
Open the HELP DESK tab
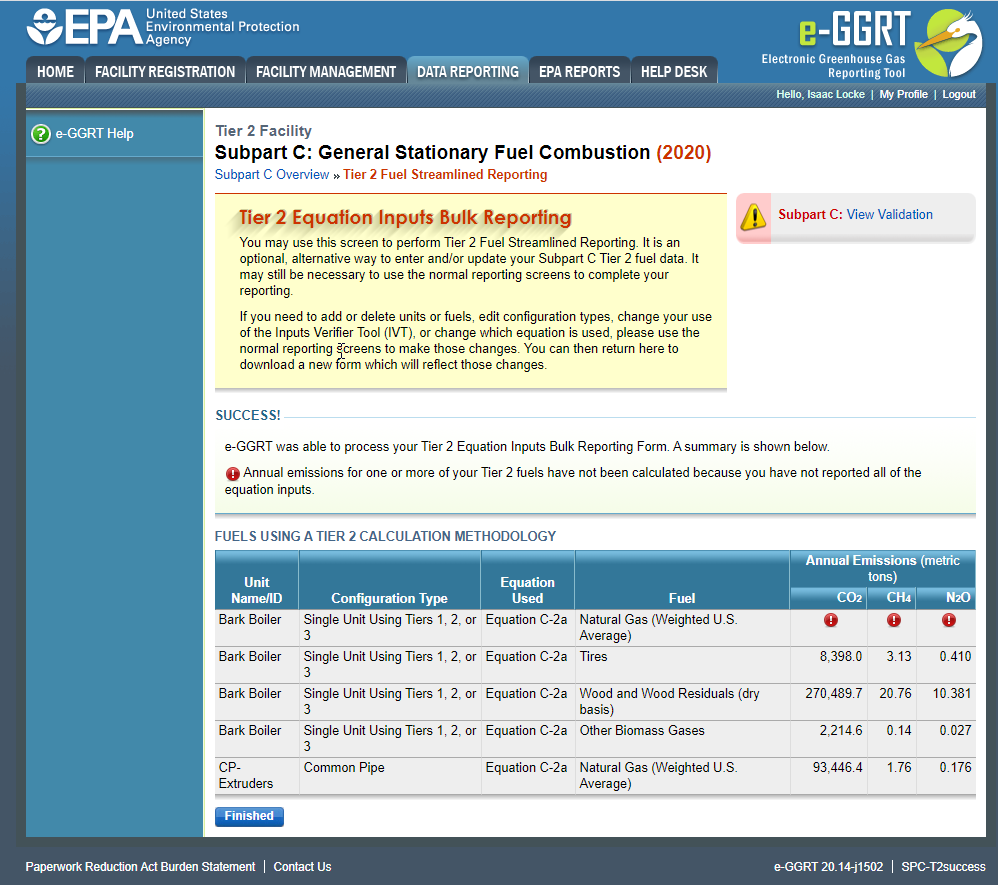pos(673,71)
